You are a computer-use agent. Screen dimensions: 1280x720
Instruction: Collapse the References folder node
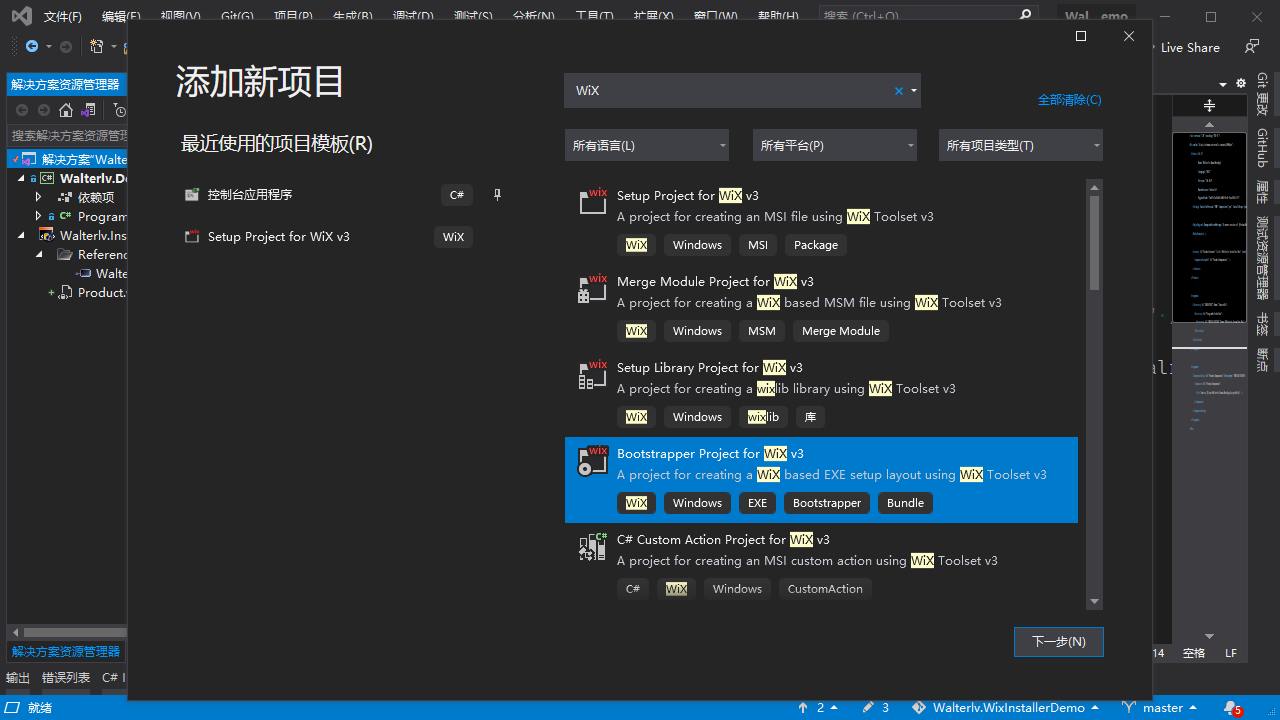(38, 254)
